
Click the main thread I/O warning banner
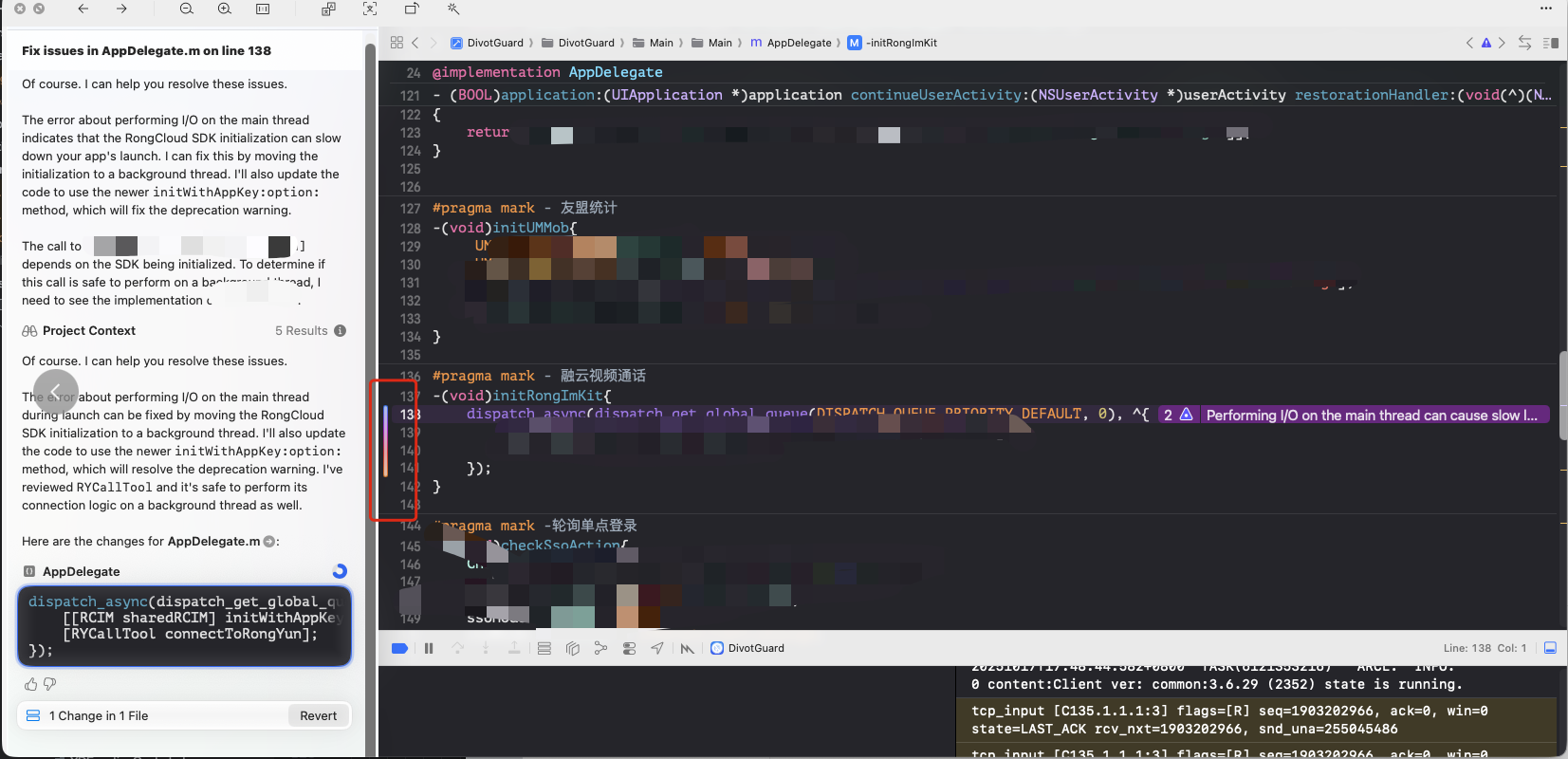click(1370, 416)
